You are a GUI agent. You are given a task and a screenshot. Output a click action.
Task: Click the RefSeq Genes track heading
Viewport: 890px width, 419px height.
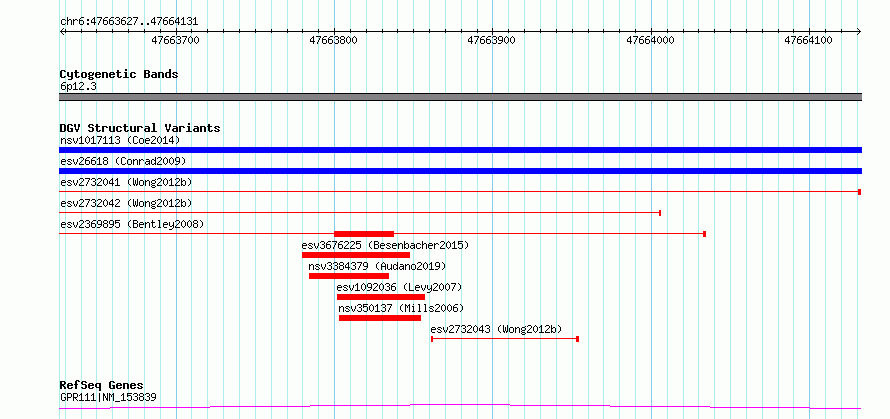(102, 386)
